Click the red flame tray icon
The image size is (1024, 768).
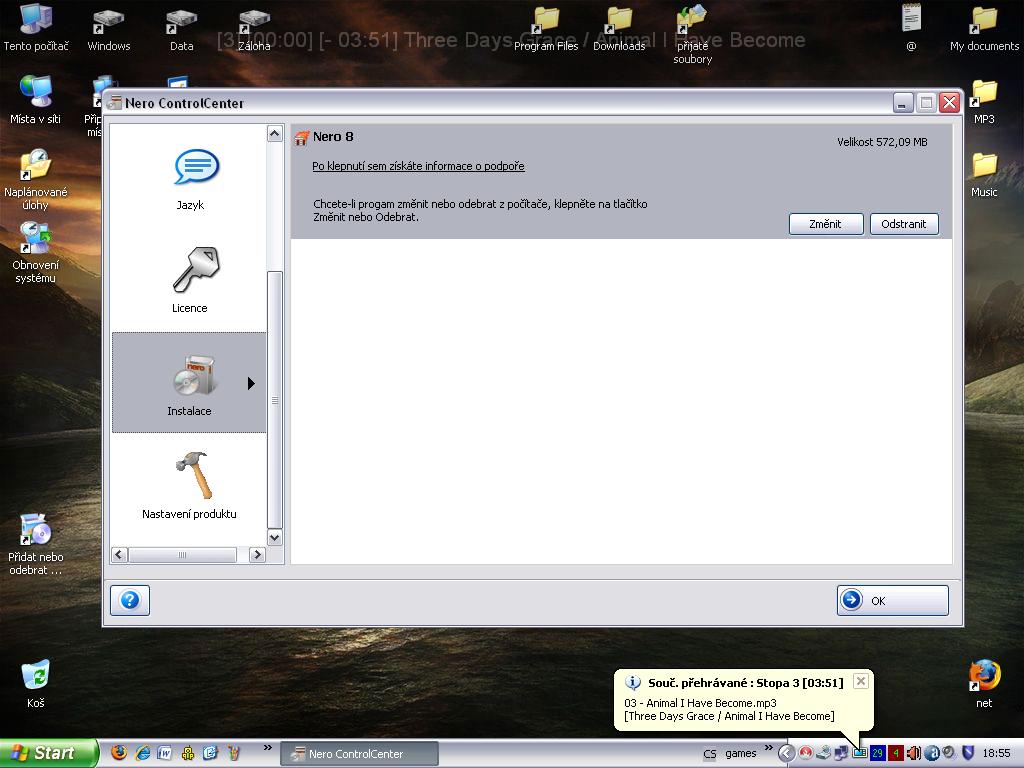click(806, 754)
